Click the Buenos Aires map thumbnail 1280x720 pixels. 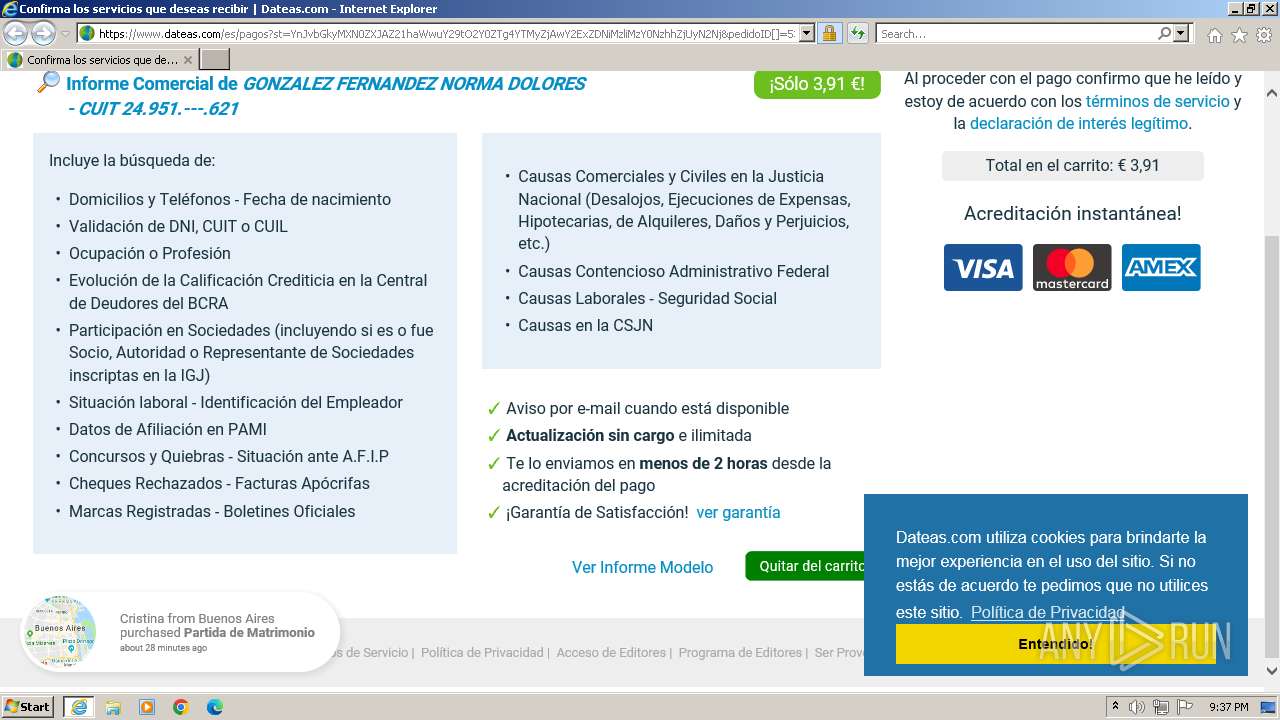59,633
